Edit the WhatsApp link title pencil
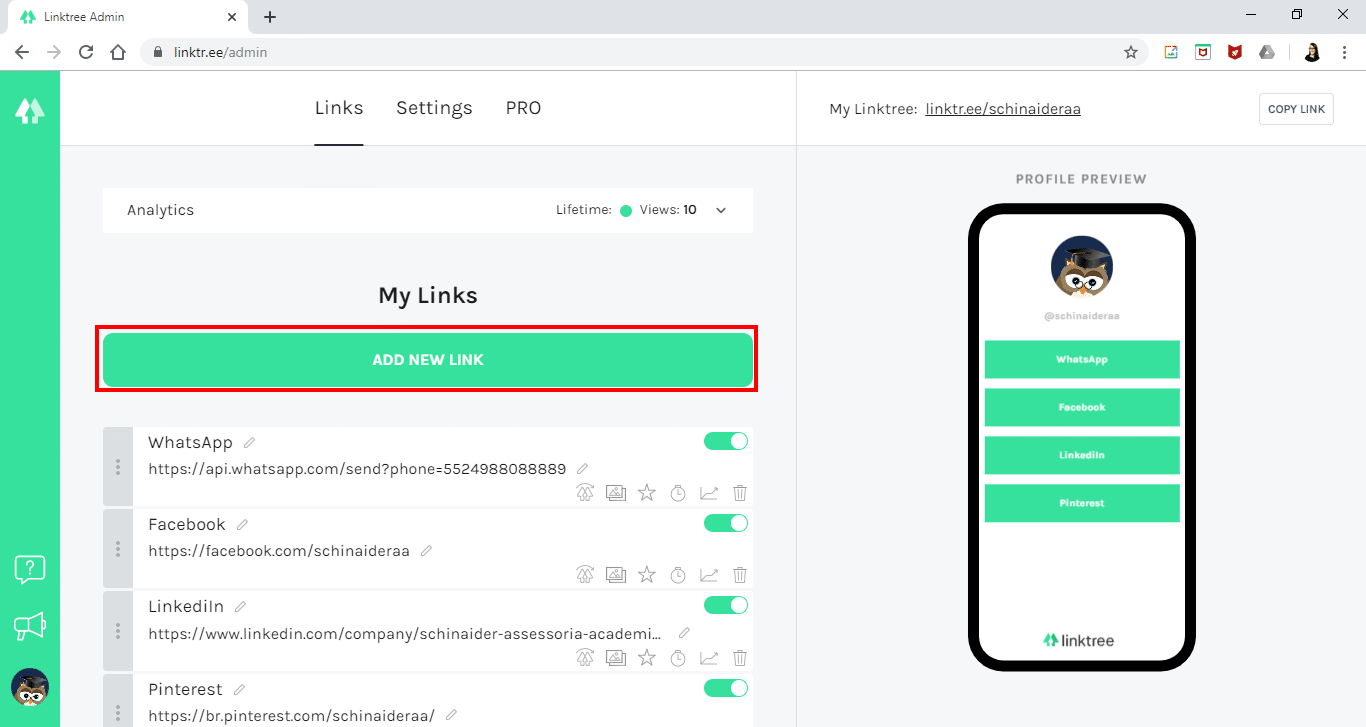 click(249, 442)
